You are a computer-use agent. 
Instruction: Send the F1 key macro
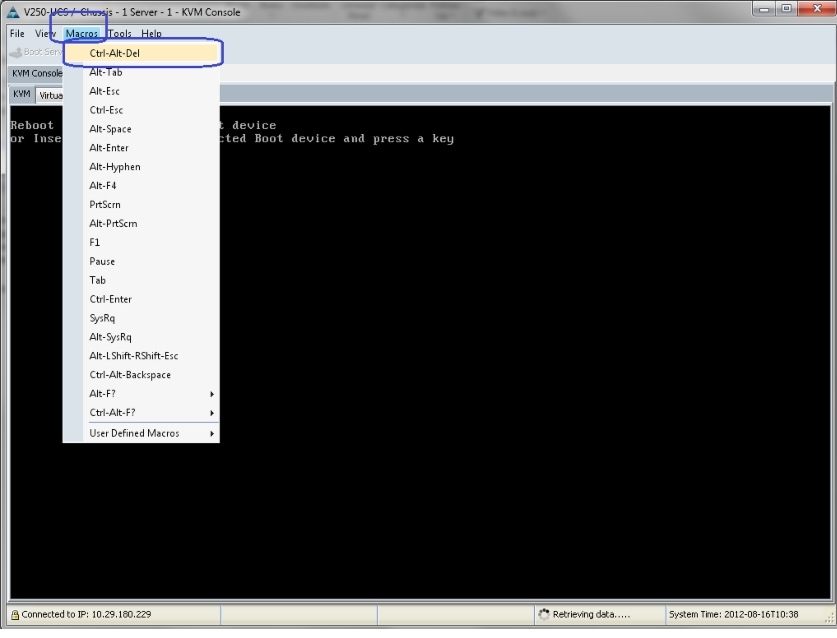coord(141,243)
